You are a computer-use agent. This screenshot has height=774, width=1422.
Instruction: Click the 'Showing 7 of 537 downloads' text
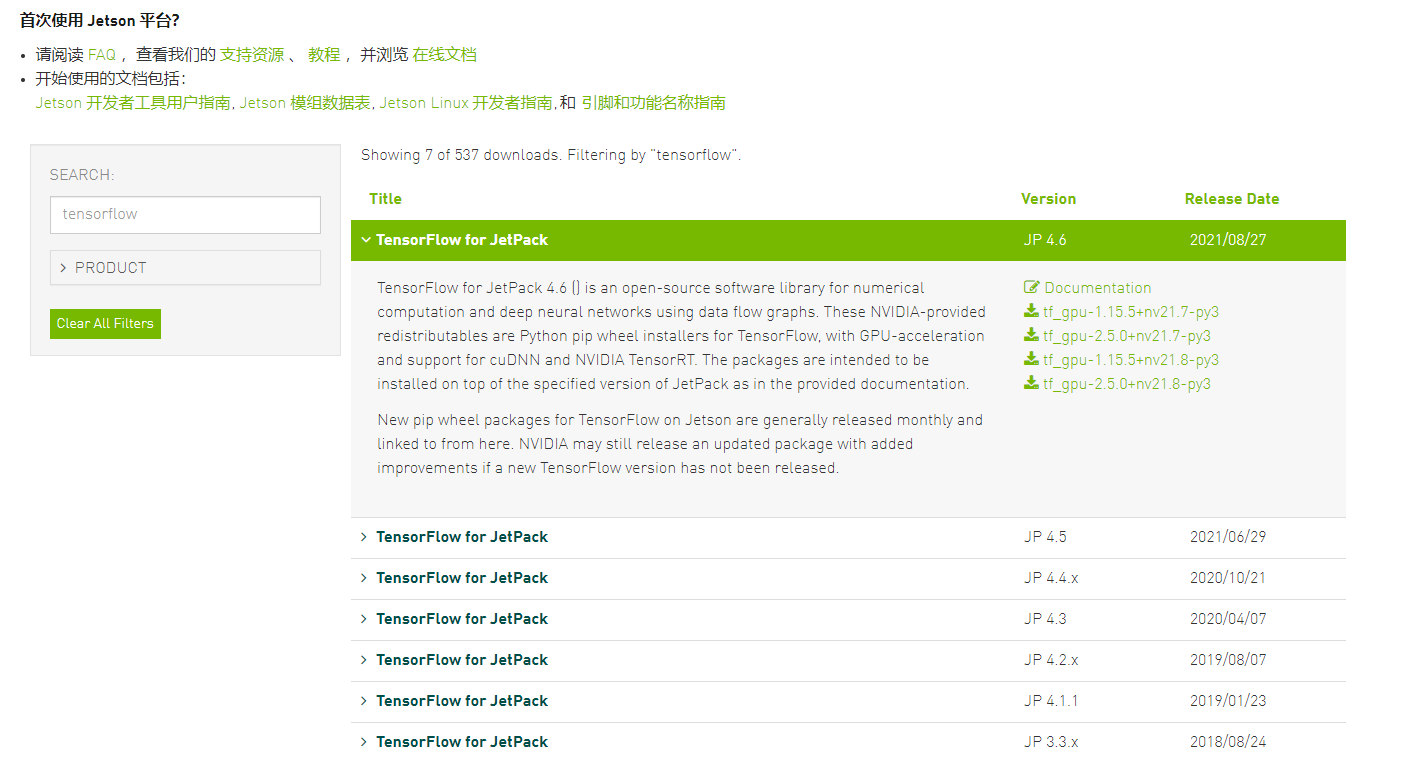[462, 155]
